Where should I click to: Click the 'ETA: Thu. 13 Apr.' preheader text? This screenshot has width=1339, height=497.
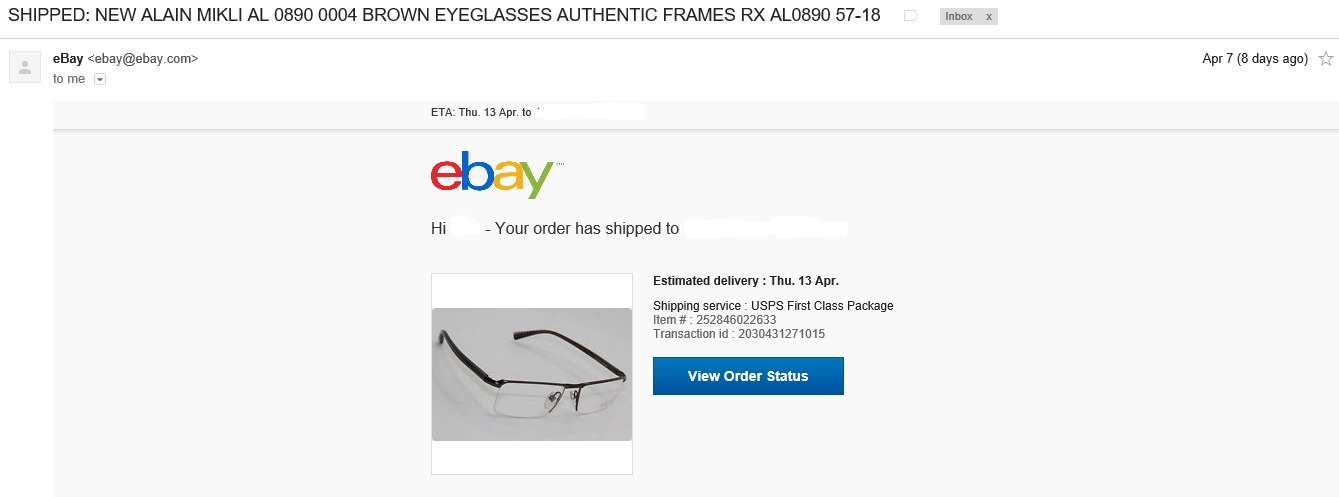481,112
